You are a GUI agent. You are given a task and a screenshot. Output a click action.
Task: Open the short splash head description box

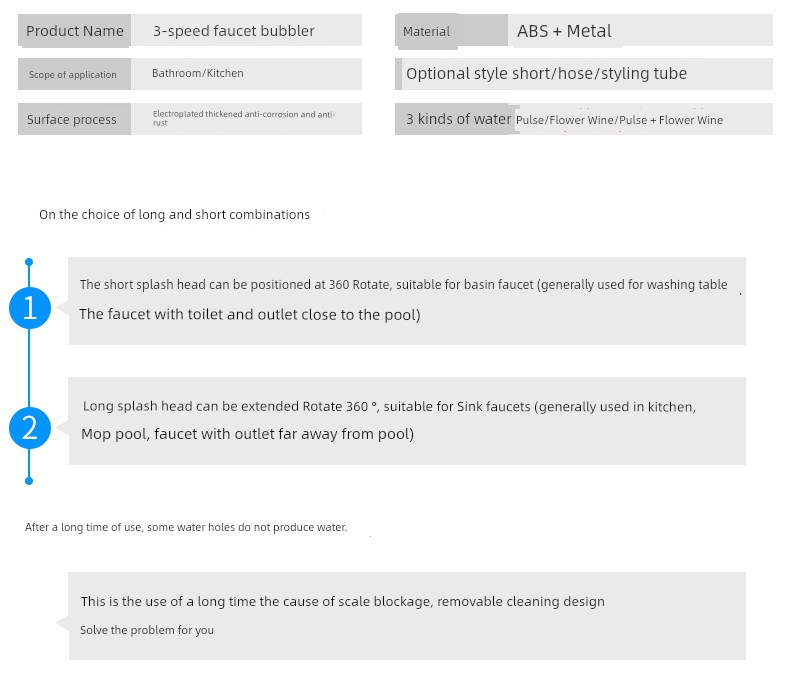coord(407,299)
